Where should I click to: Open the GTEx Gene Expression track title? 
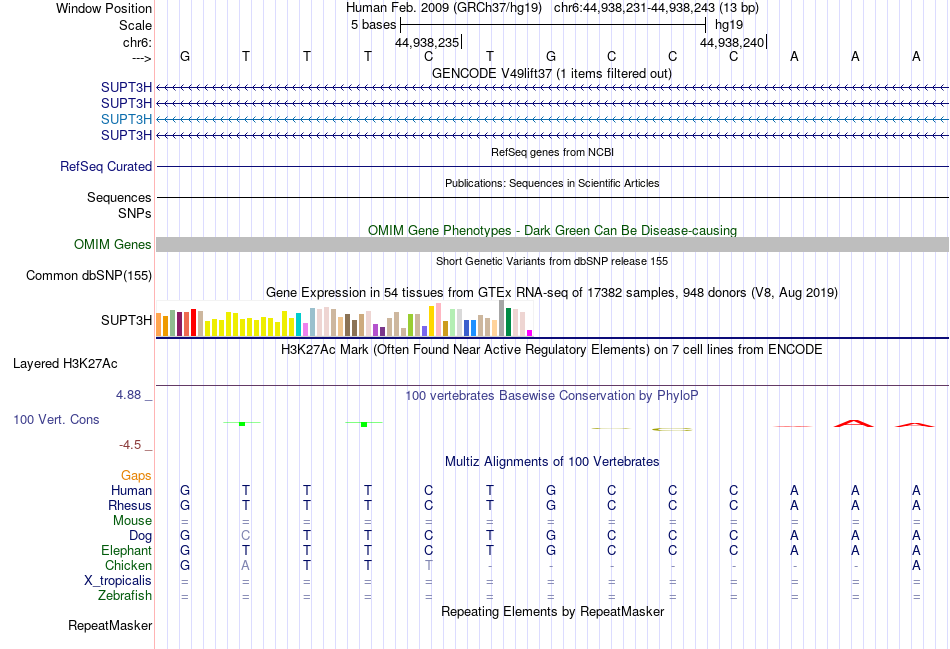click(552, 293)
